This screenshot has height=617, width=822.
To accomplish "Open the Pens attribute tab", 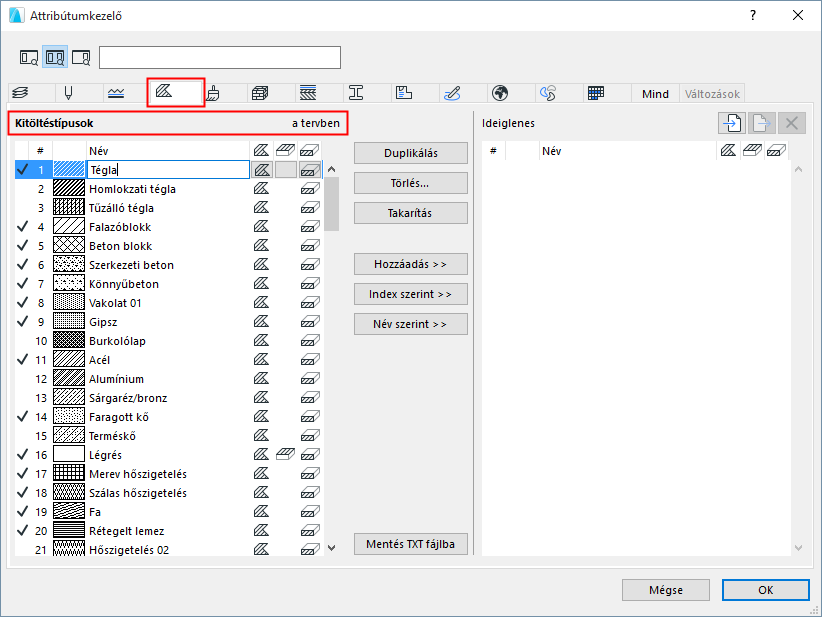I will (68, 93).
